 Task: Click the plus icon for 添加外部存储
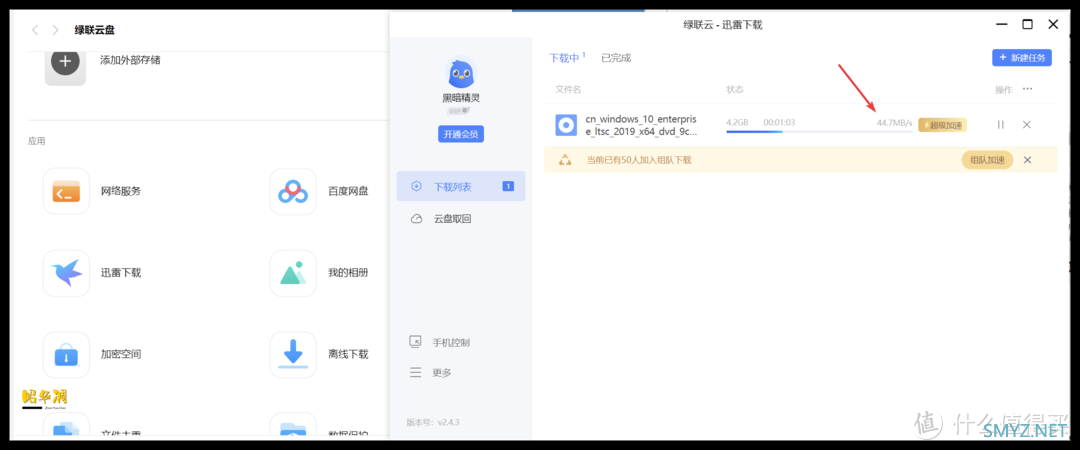[65, 61]
